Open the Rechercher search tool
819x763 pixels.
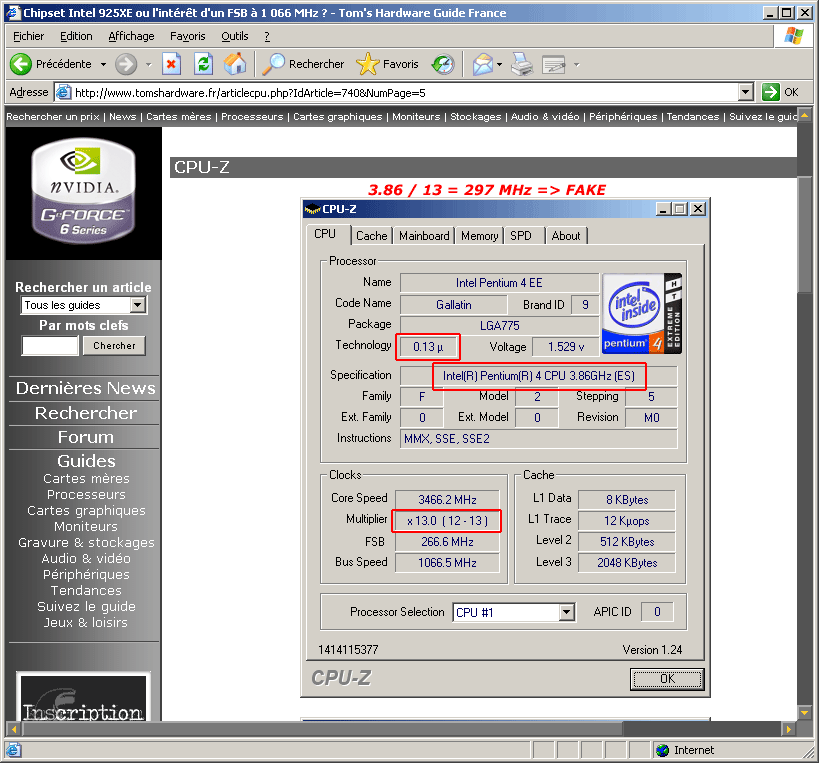pos(303,64)
